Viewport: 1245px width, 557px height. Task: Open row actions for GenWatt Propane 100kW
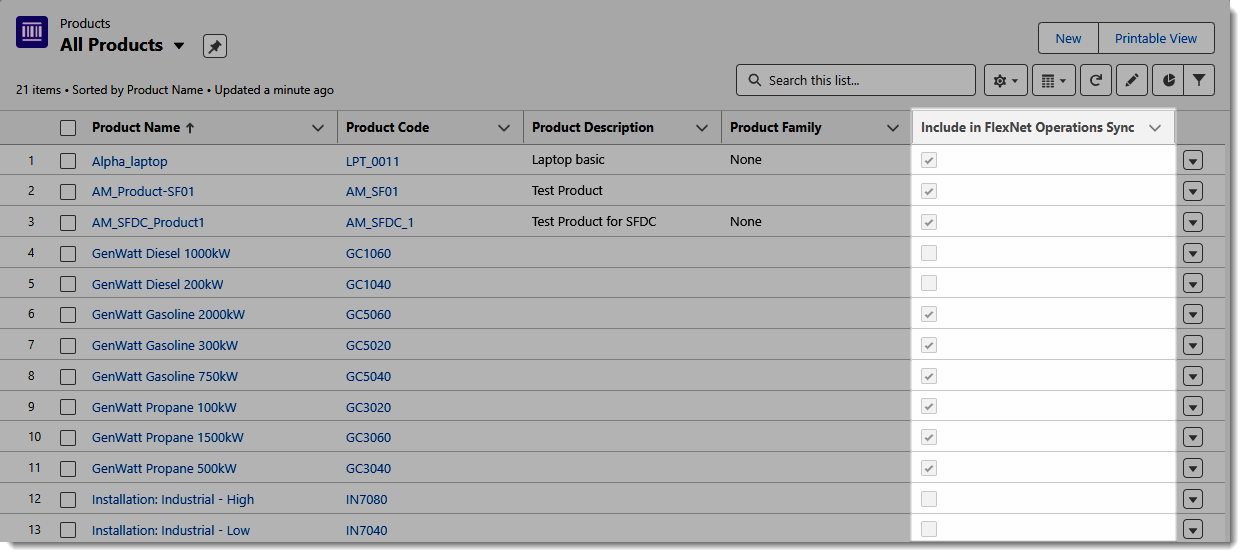coord(1192,407)
